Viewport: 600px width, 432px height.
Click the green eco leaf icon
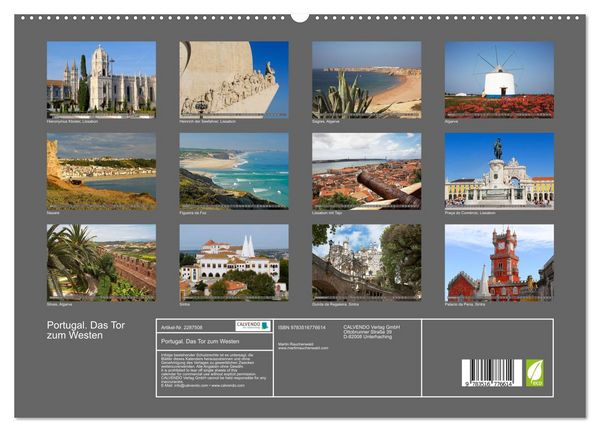534,373
